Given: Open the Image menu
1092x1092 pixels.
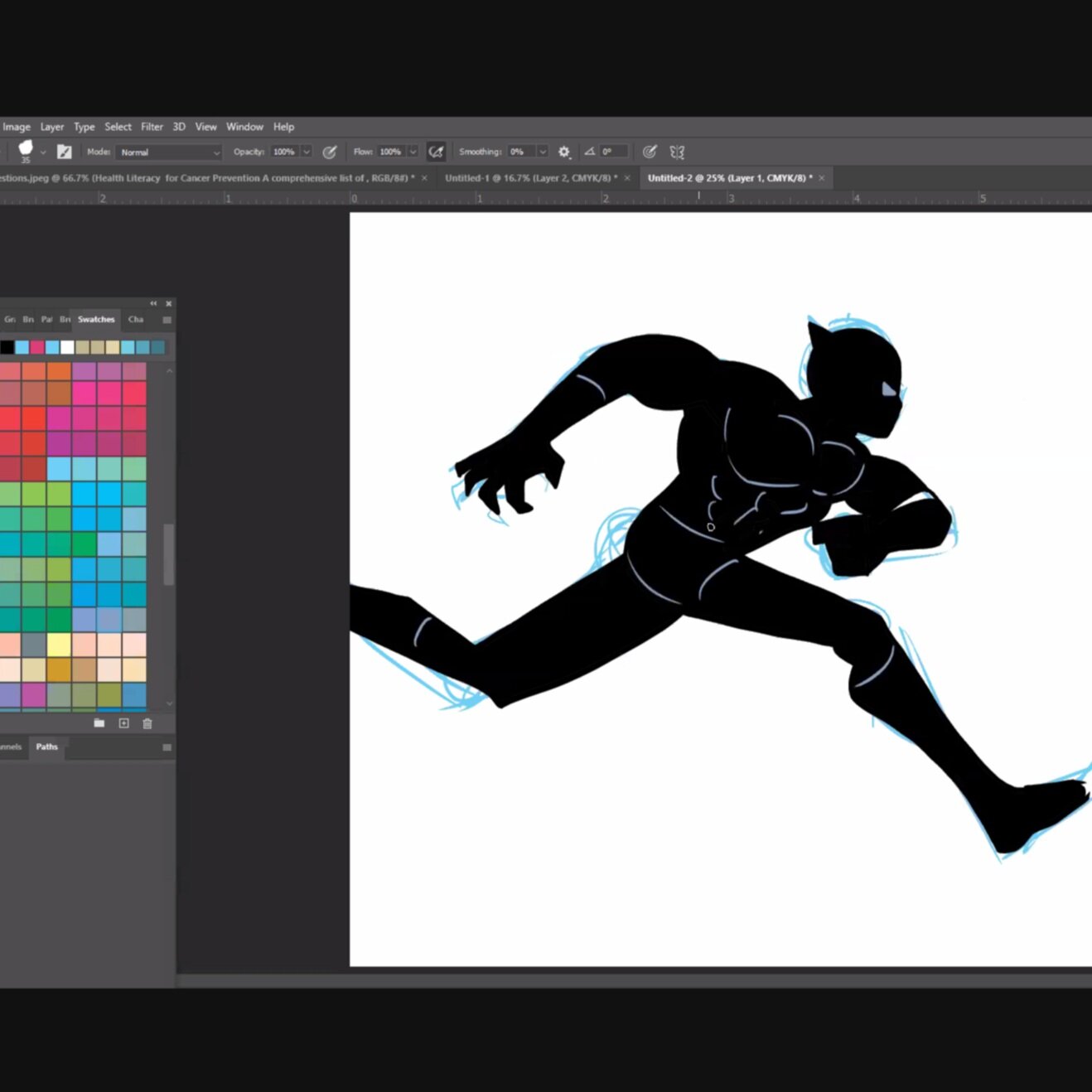Looking at the screenshot, I should (x=17, y=127).
